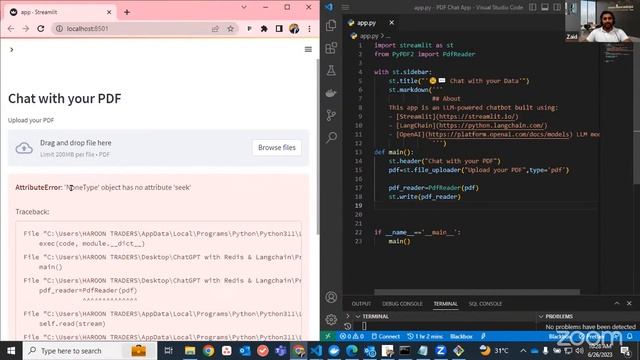
Task: Open Zoom from the taskbar
Action: [x=440, y=351]
